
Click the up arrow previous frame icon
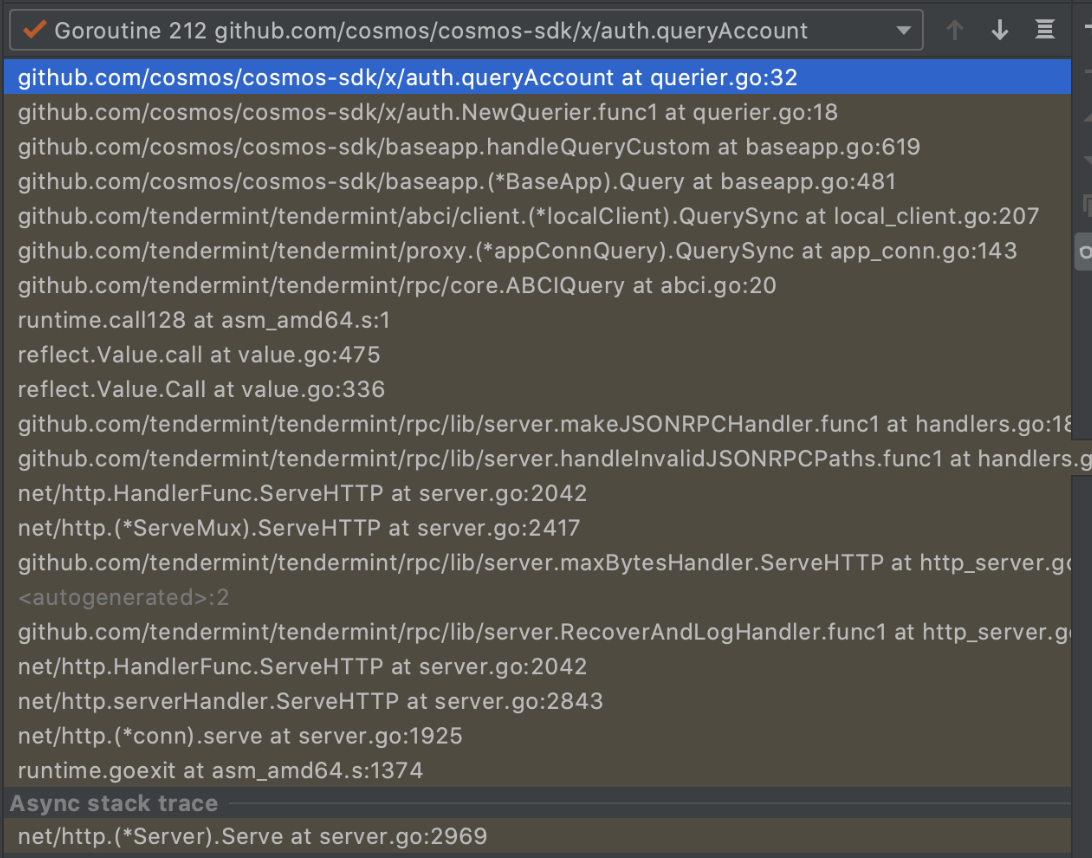pyautogui.click(x=955, y=30)
